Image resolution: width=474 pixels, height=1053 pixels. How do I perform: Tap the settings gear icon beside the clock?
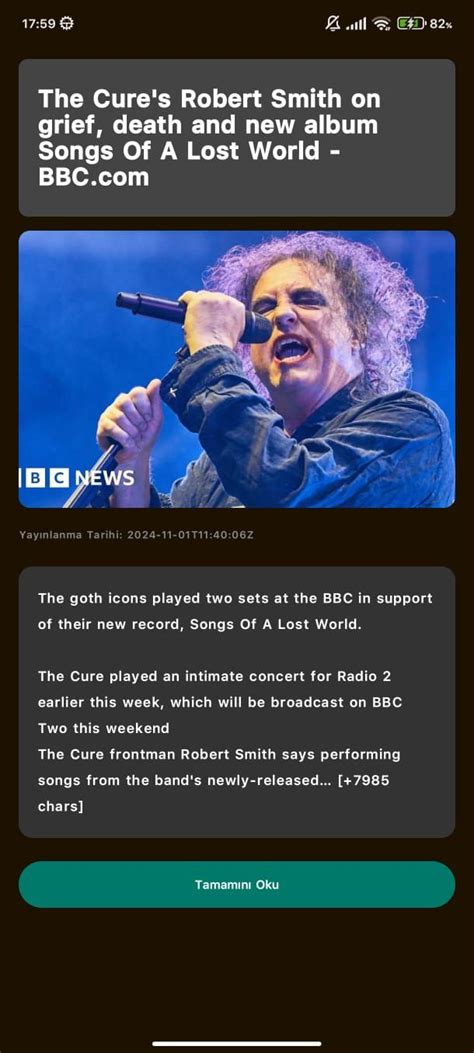pos(66,24)
